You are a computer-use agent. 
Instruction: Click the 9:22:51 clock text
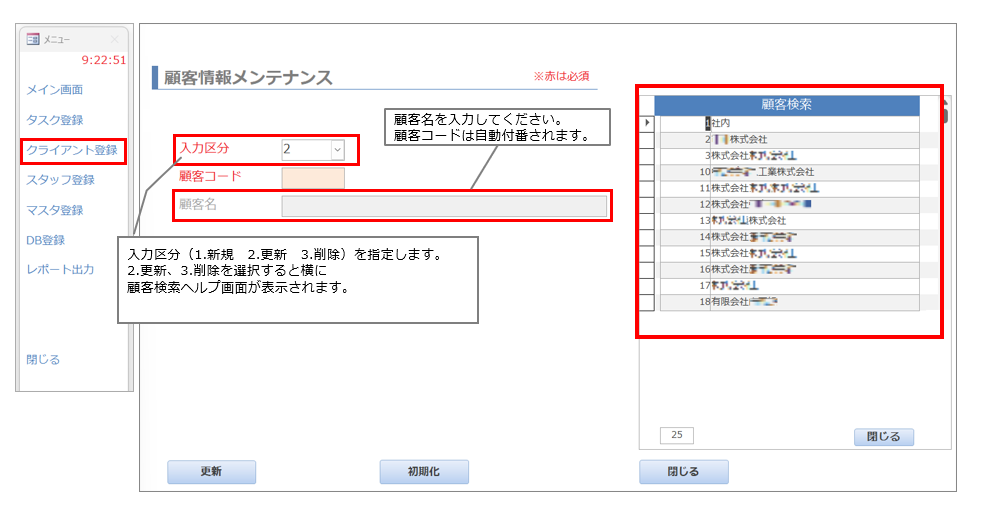104,61
